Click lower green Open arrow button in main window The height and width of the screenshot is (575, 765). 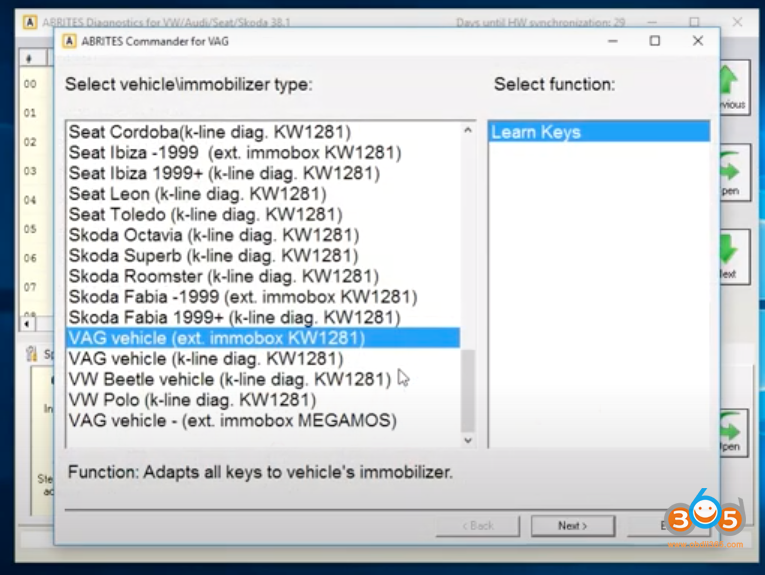733,433
